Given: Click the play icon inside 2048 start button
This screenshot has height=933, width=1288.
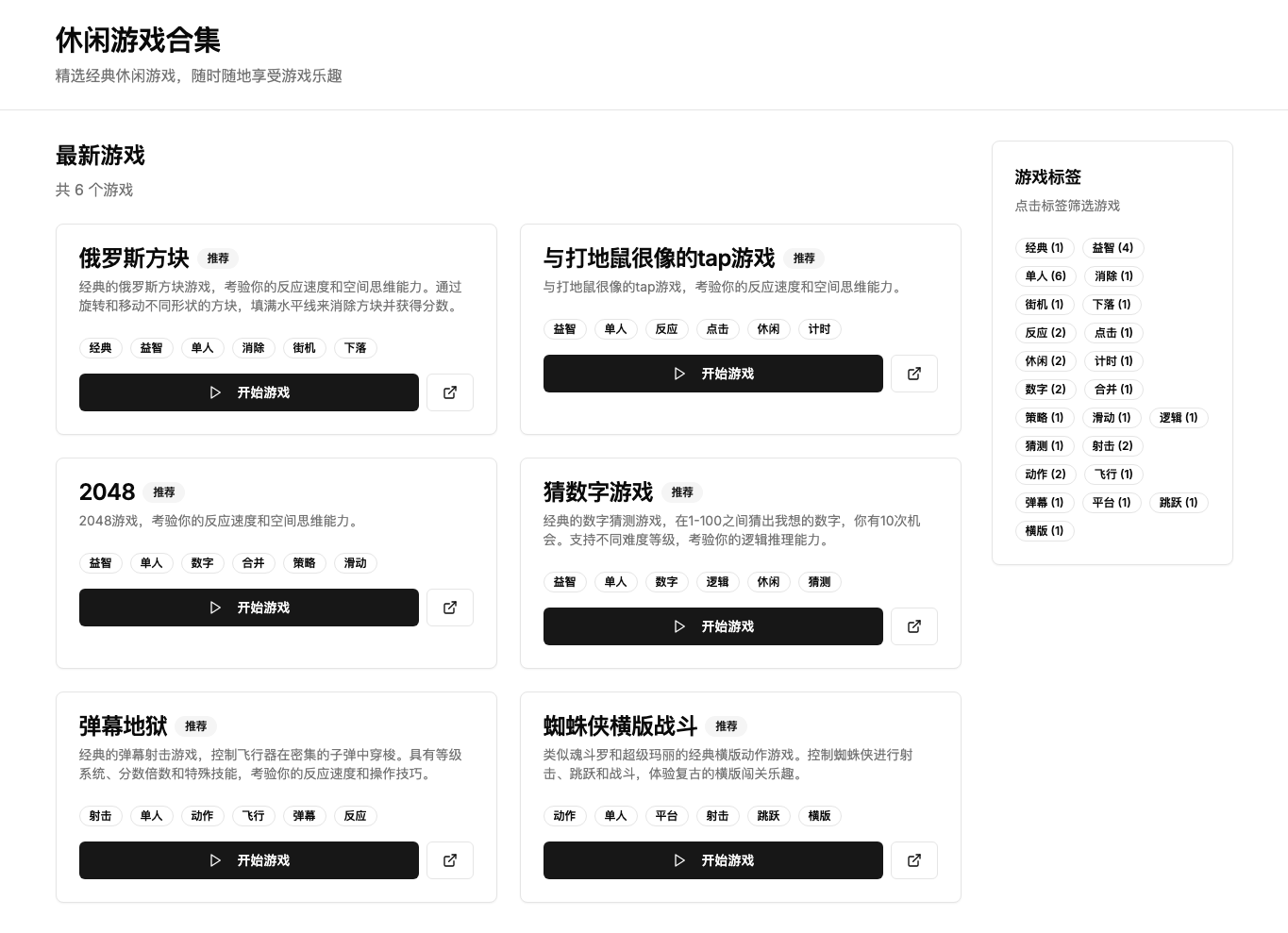Looking at the screenshot, I should pyautogui.click(x=216, y=608).
